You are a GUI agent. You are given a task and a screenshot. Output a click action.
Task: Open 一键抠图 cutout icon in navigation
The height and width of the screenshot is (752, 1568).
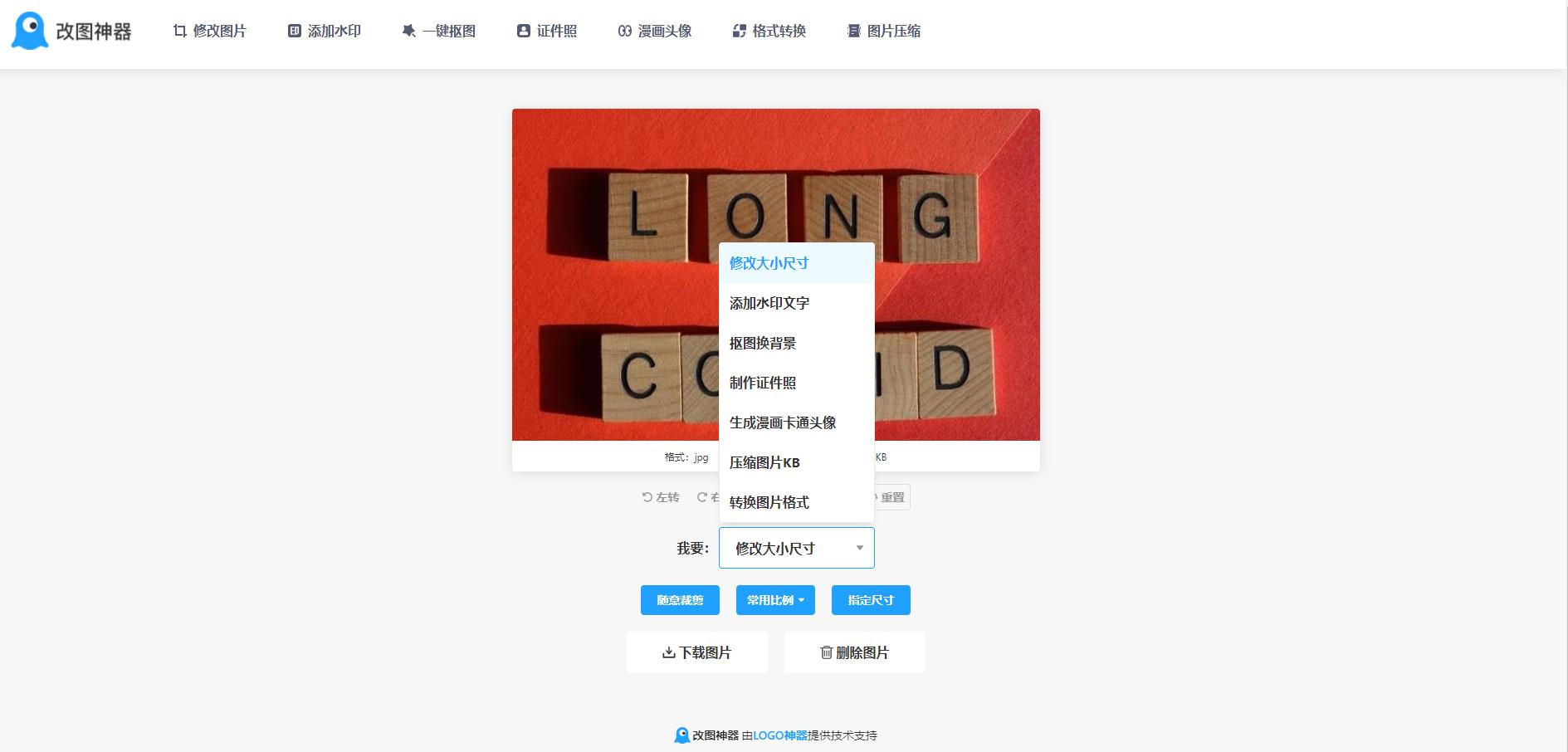coord(408,31)
